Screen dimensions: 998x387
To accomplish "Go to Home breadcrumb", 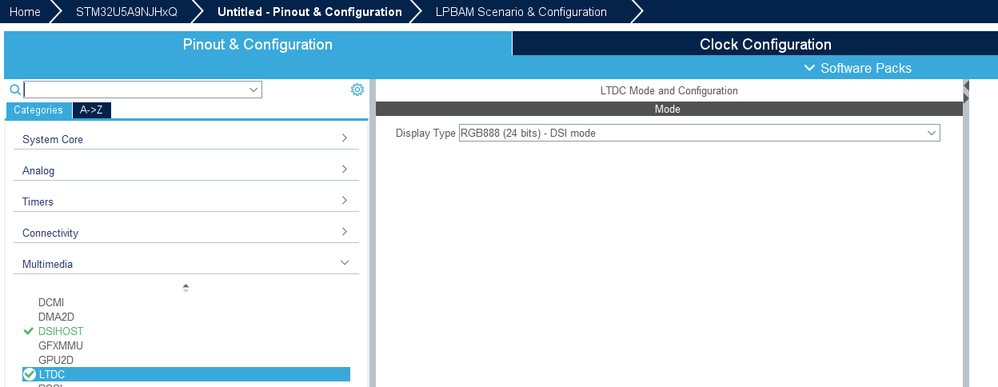I will pyautogui.click(x=25, y=11).
